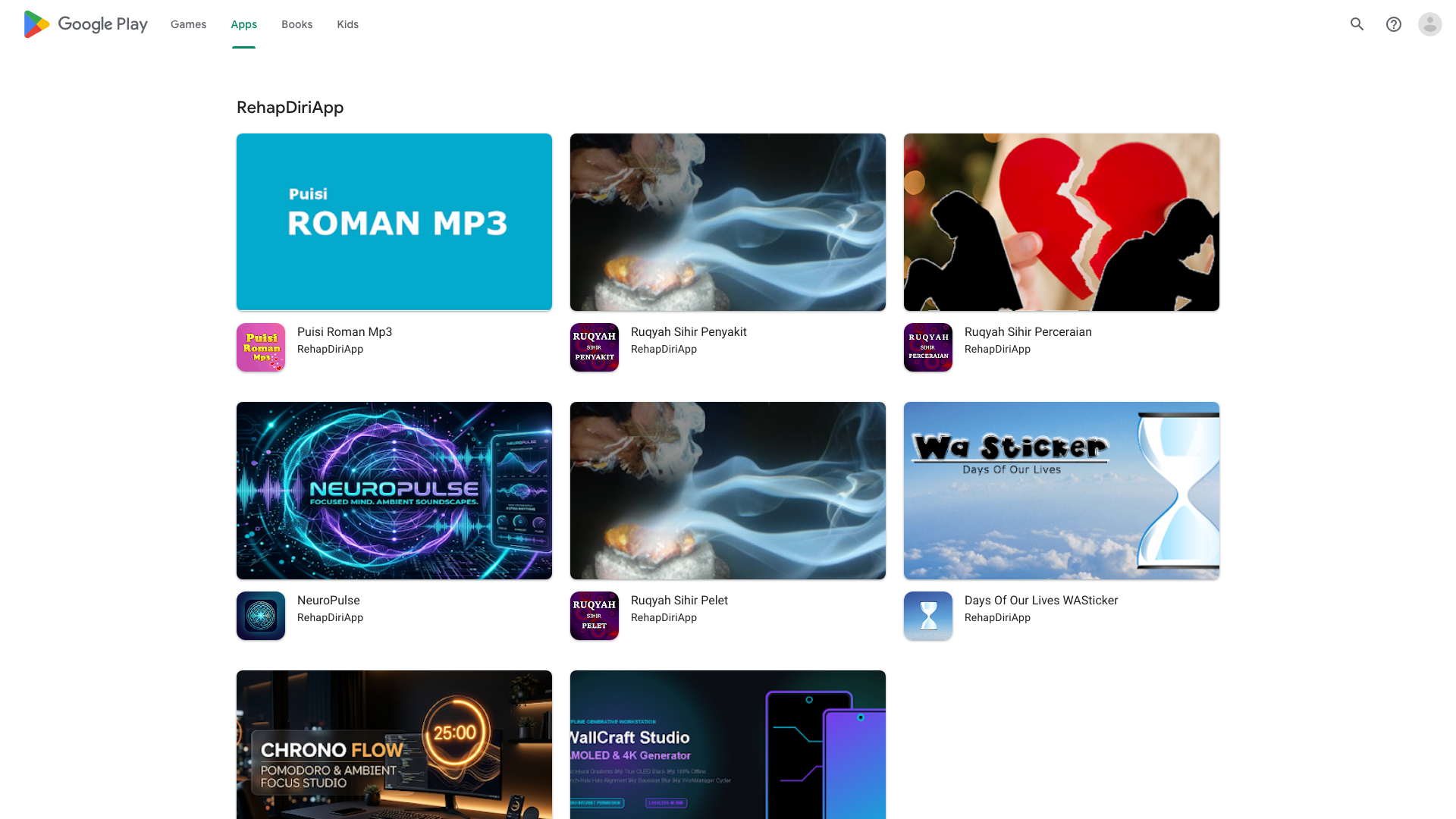The width and height of the screenshot is (1456, 819).
Task: Open the NeuroPulse banner image
Action: click(394, 491)
